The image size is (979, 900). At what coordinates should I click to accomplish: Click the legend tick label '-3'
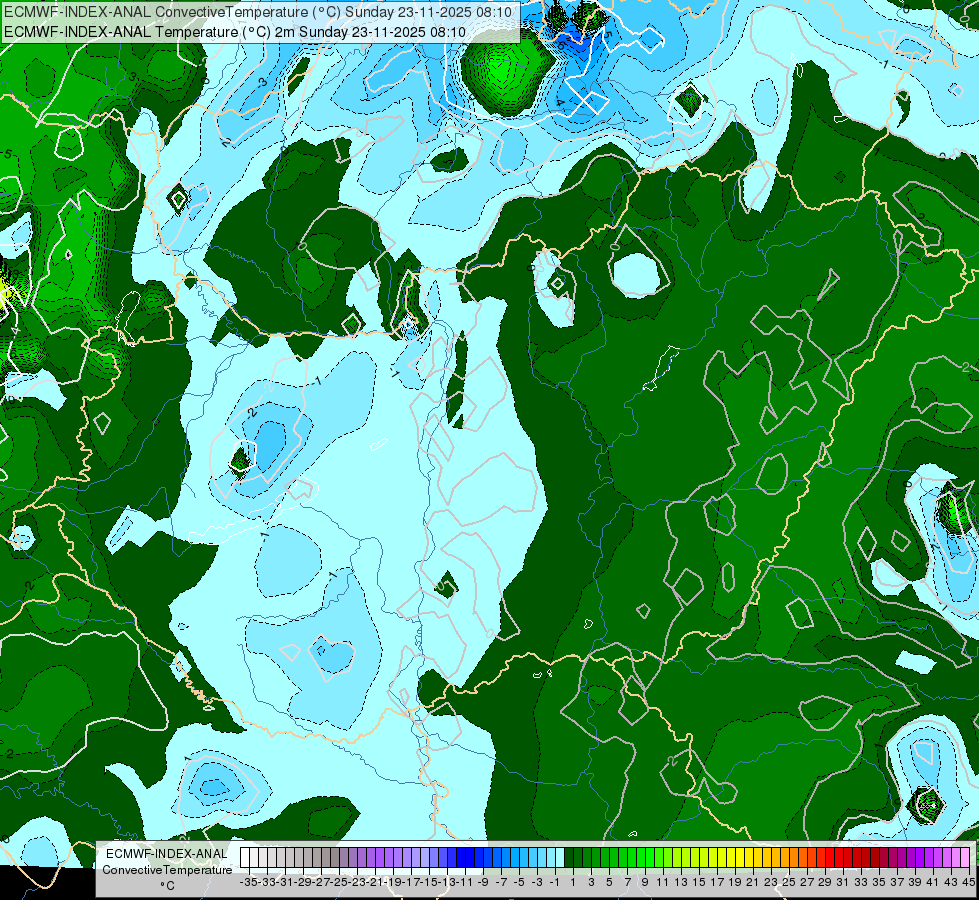pos(536,882)
